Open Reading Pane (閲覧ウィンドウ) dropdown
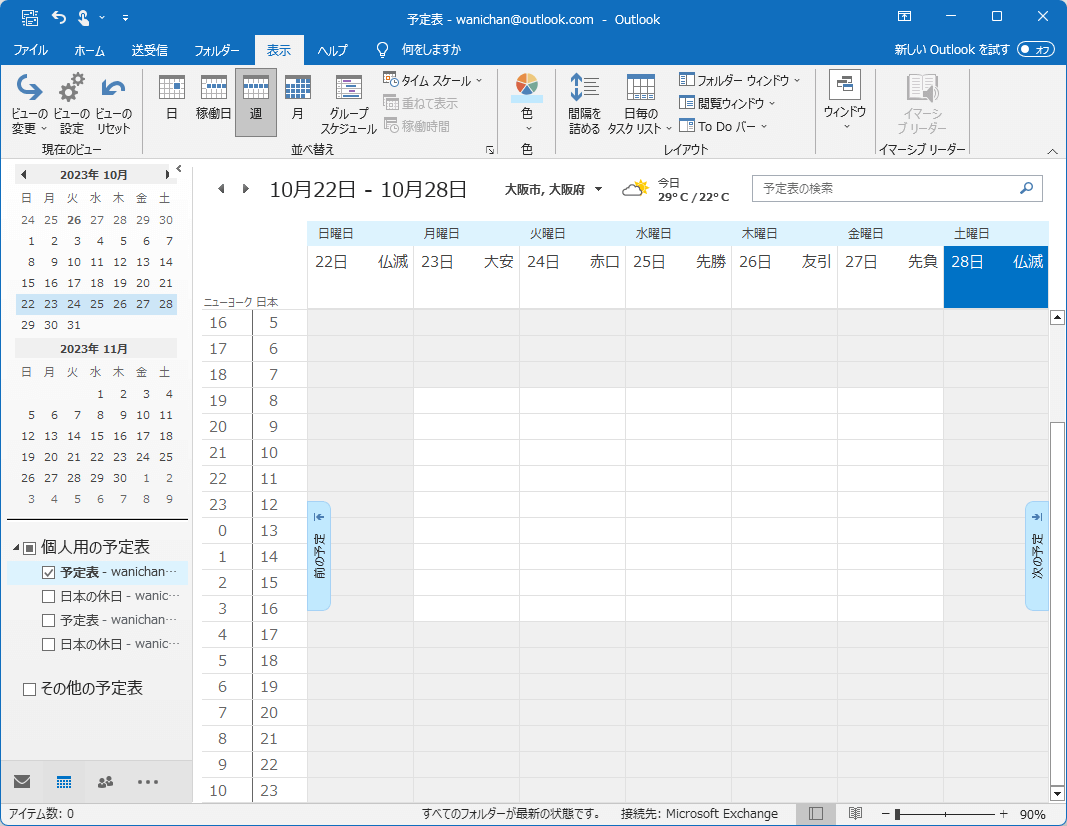1067x826 pixels. [727, 103]
